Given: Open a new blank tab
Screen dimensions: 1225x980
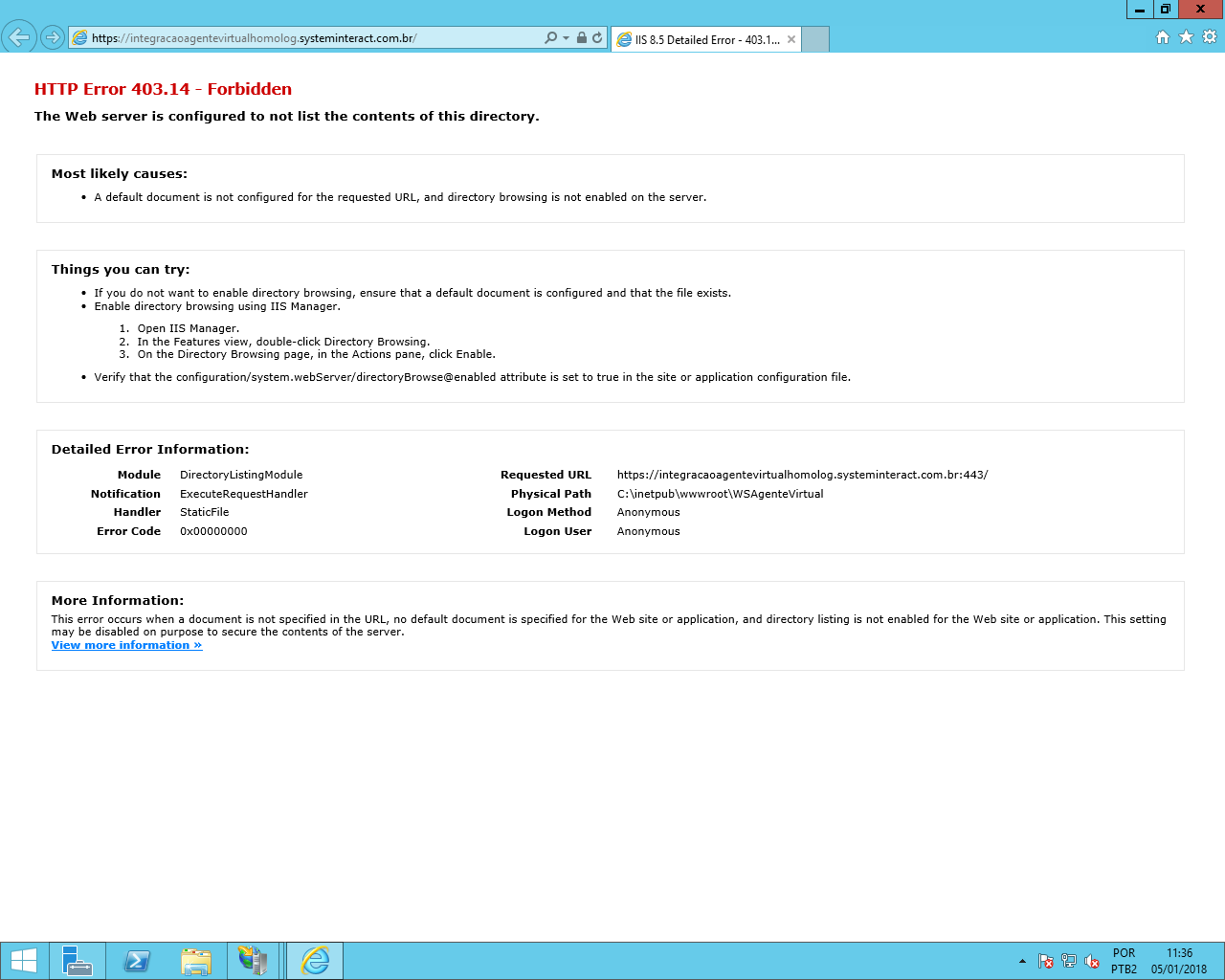Looking at the screenshot, I should coord(815,39).
